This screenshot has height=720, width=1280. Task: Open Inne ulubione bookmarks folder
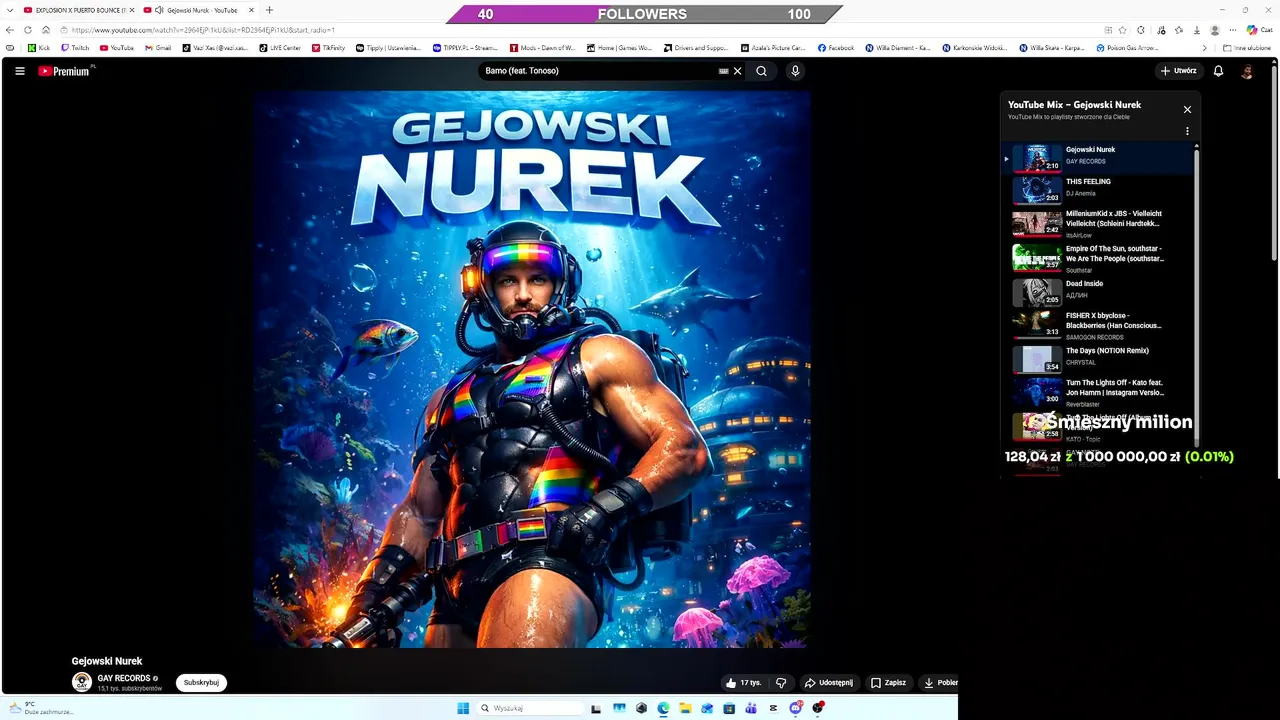point(1247,47)
